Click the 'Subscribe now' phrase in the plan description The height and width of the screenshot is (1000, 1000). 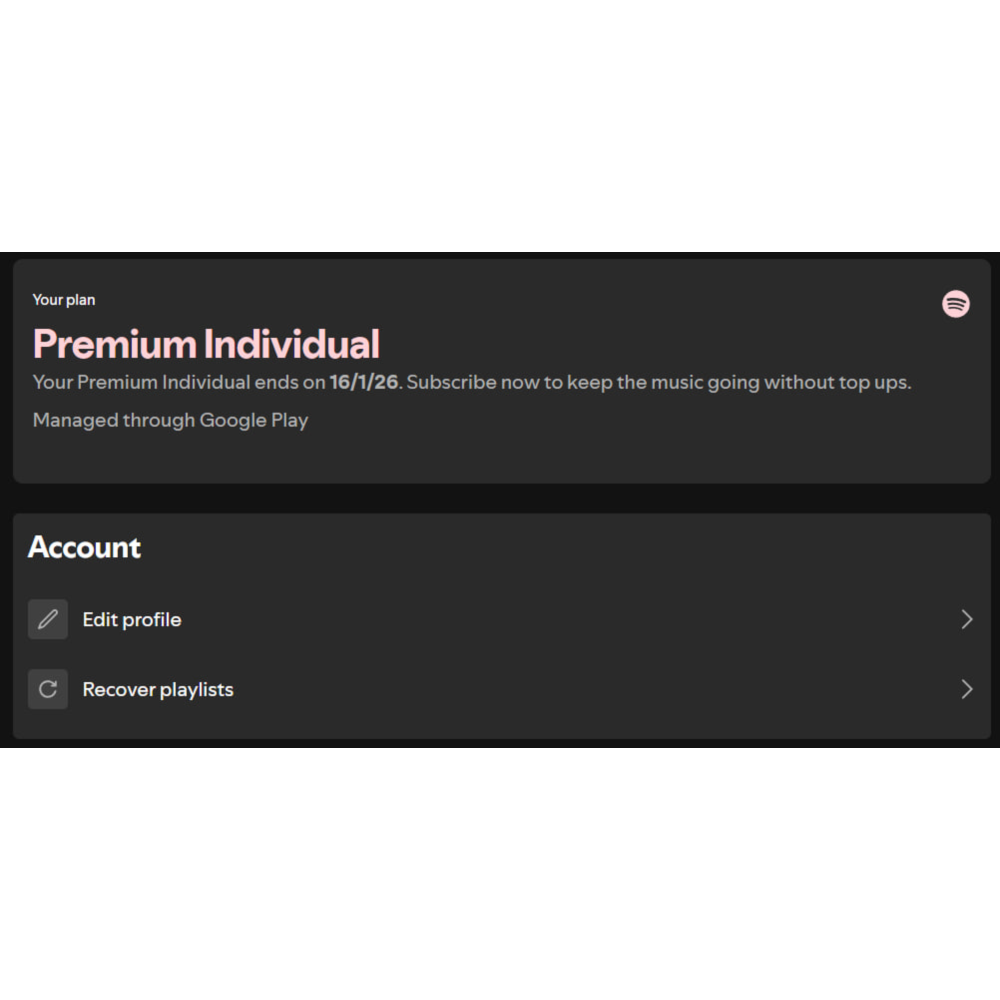[x=452, y=382]
